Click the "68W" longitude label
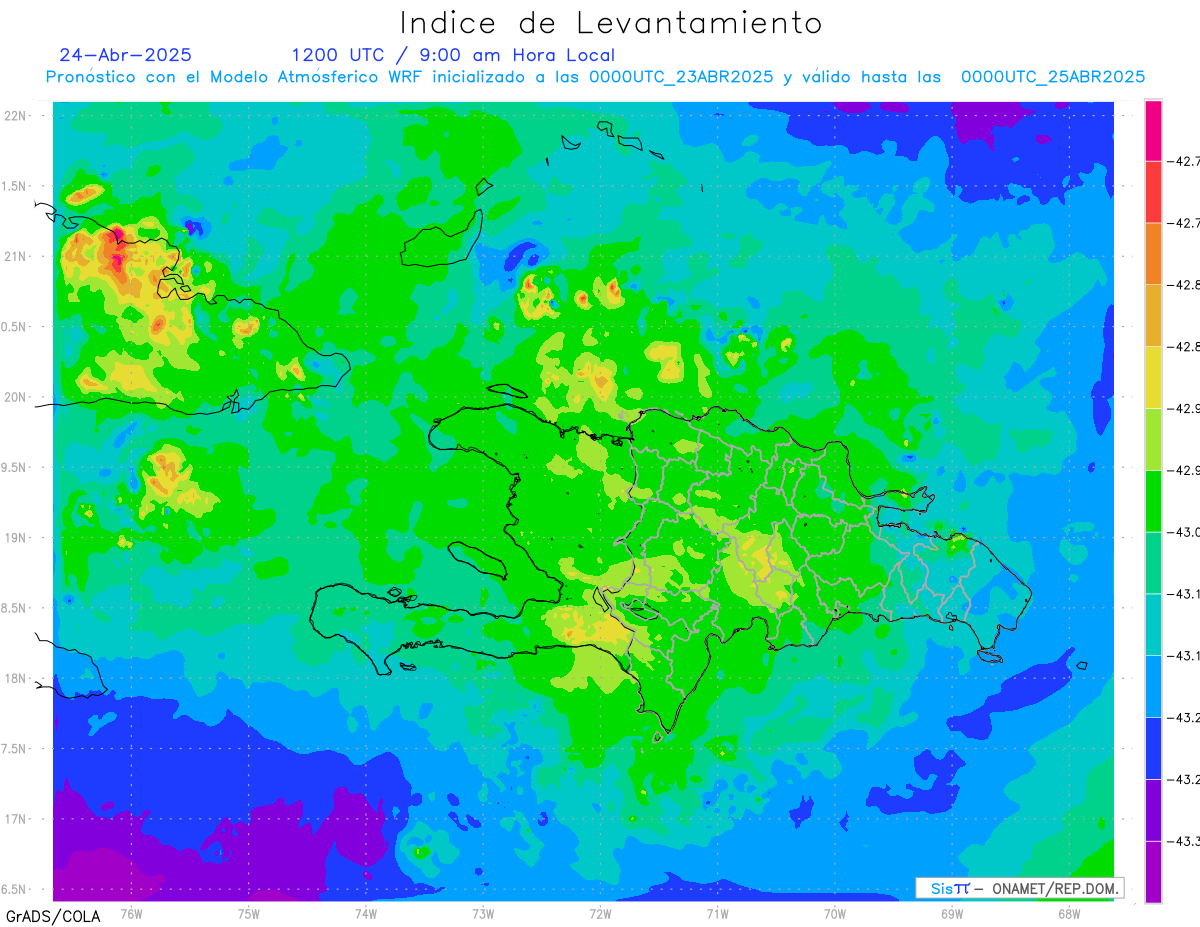The image size is (1200, 927). (1069, 914)
